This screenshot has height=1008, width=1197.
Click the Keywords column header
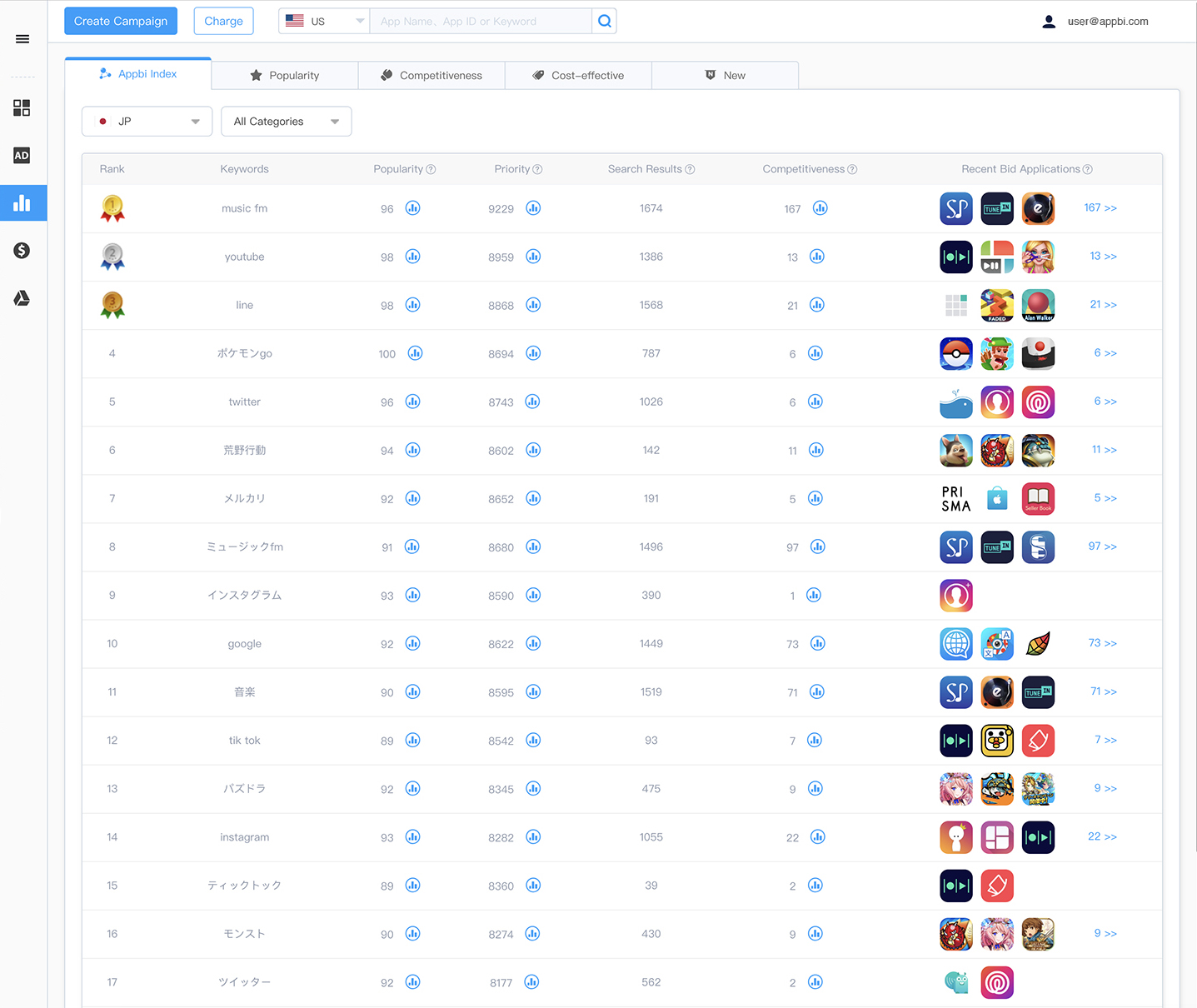245,169
